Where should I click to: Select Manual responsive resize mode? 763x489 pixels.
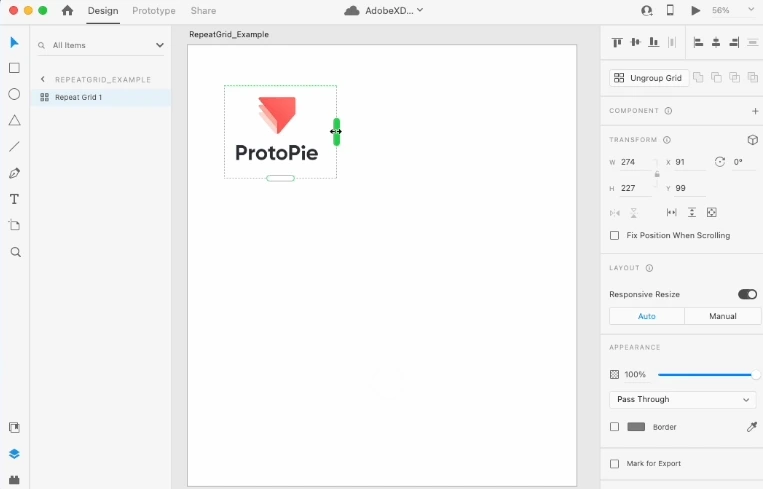pyautogui.click(x=723, y=316)
